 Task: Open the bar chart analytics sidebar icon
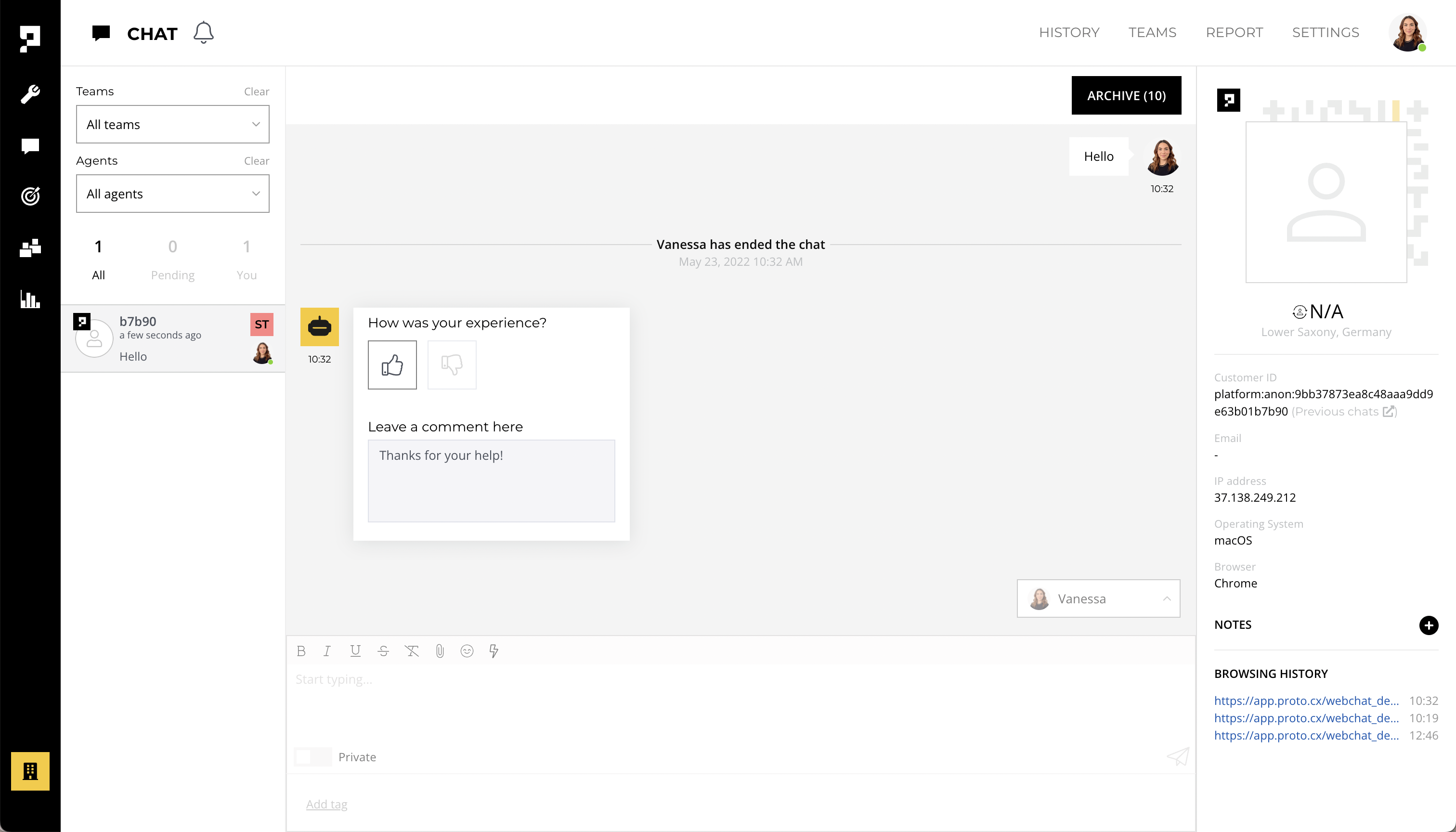[x=30, y=299]
